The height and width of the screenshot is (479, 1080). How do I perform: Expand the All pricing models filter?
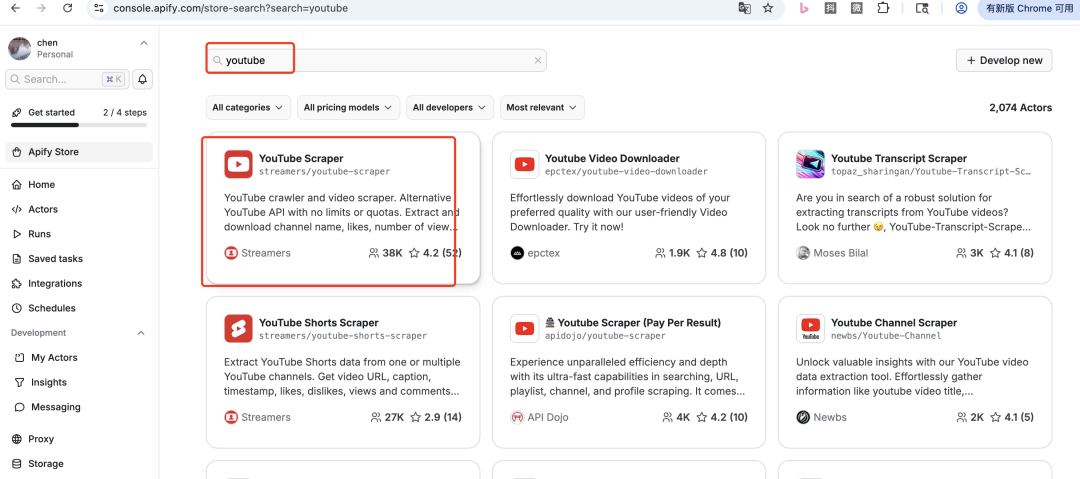tap(348, 107)
